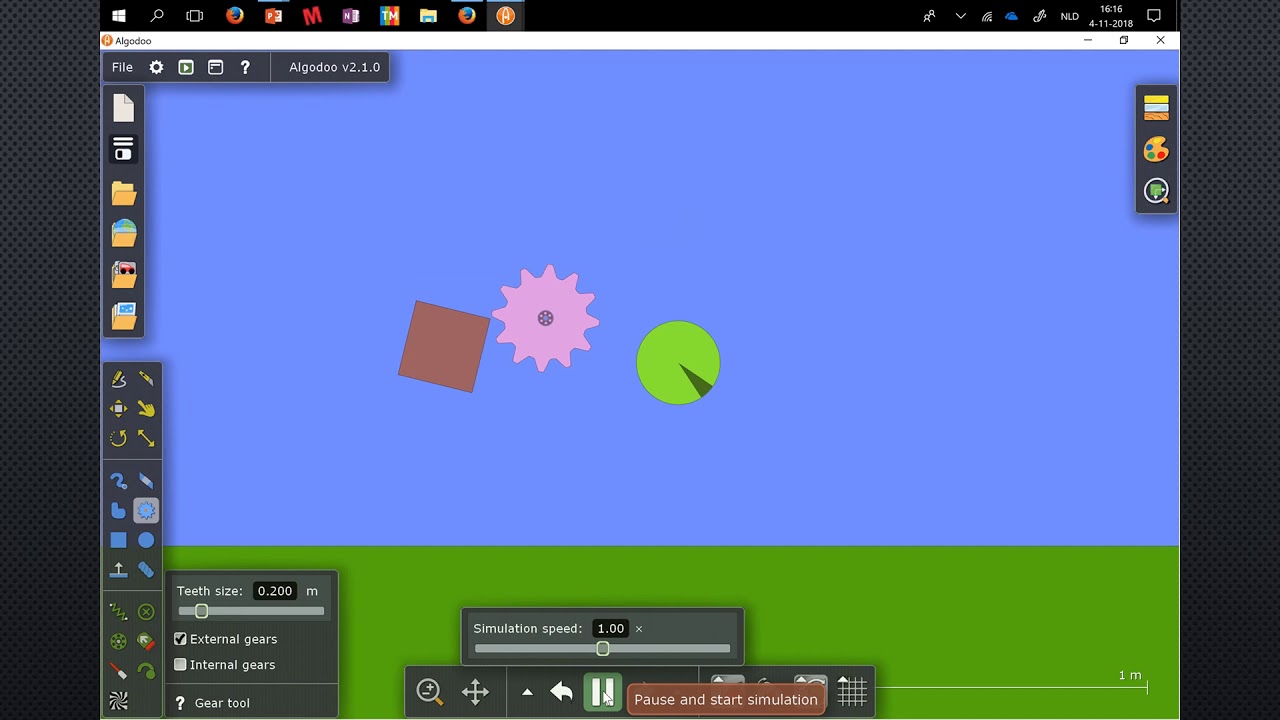Select the Axle tool

(118, 642)
